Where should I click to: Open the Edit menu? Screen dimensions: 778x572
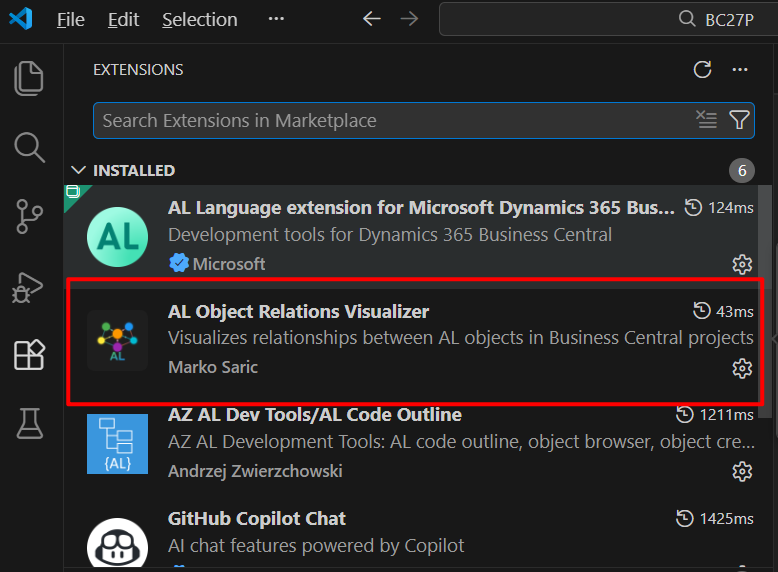[x=123, y=20]
